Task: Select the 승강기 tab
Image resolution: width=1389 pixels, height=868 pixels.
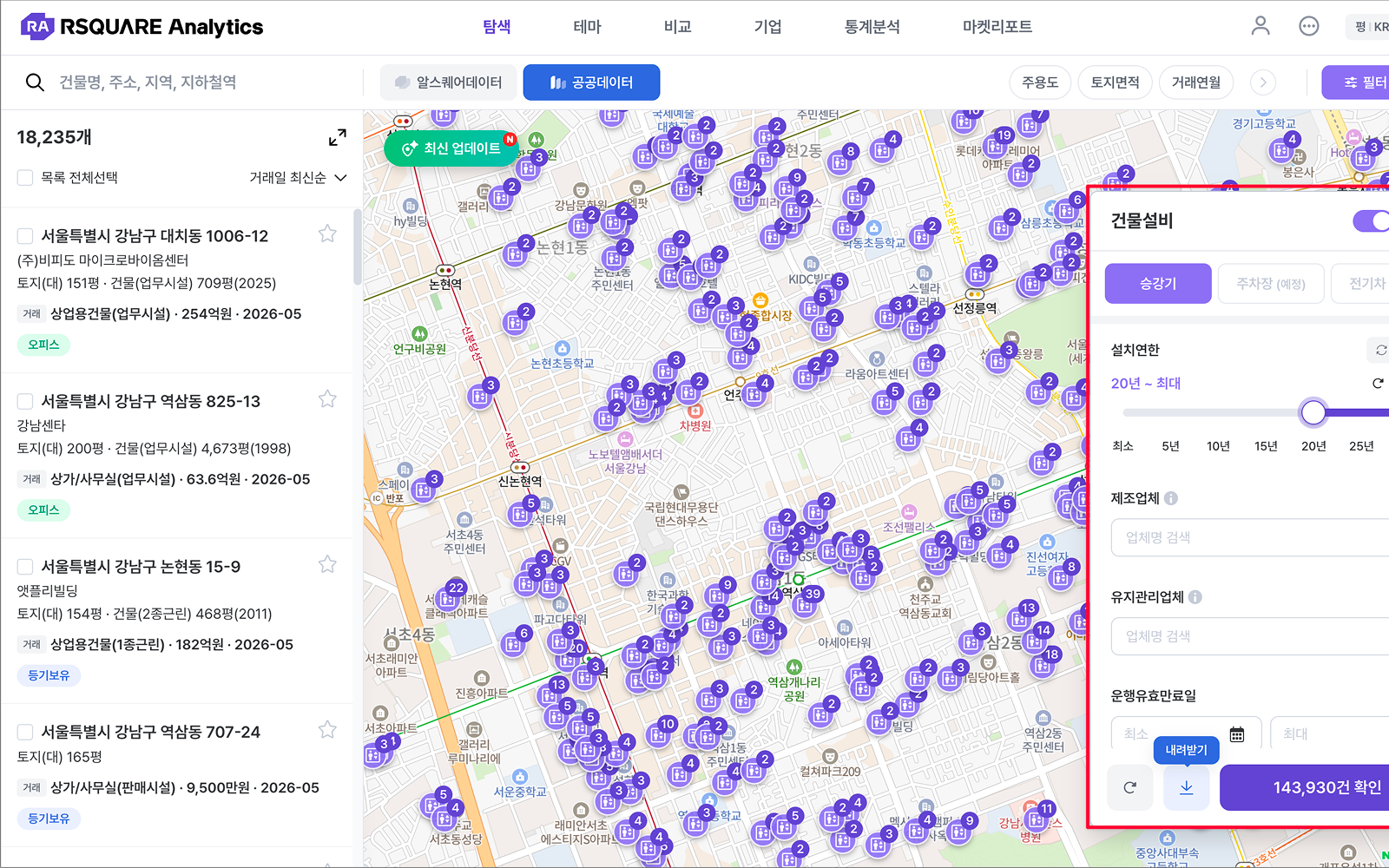Action: 1158,284
